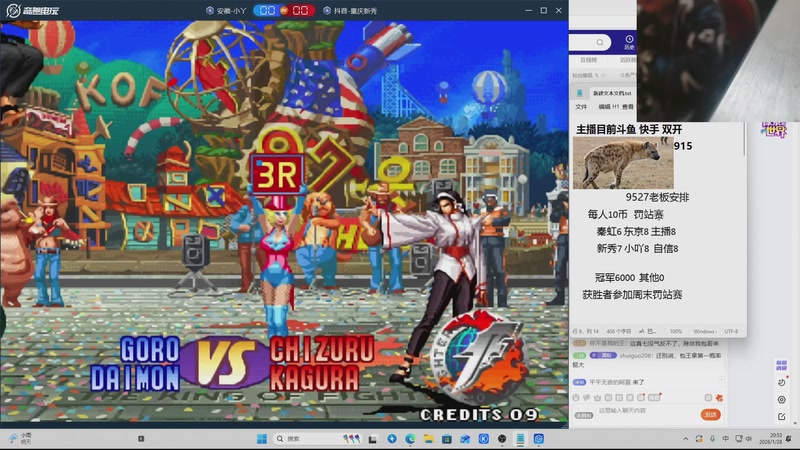
Task: Click the orange 发送 send button
Action: coord(710,415)
